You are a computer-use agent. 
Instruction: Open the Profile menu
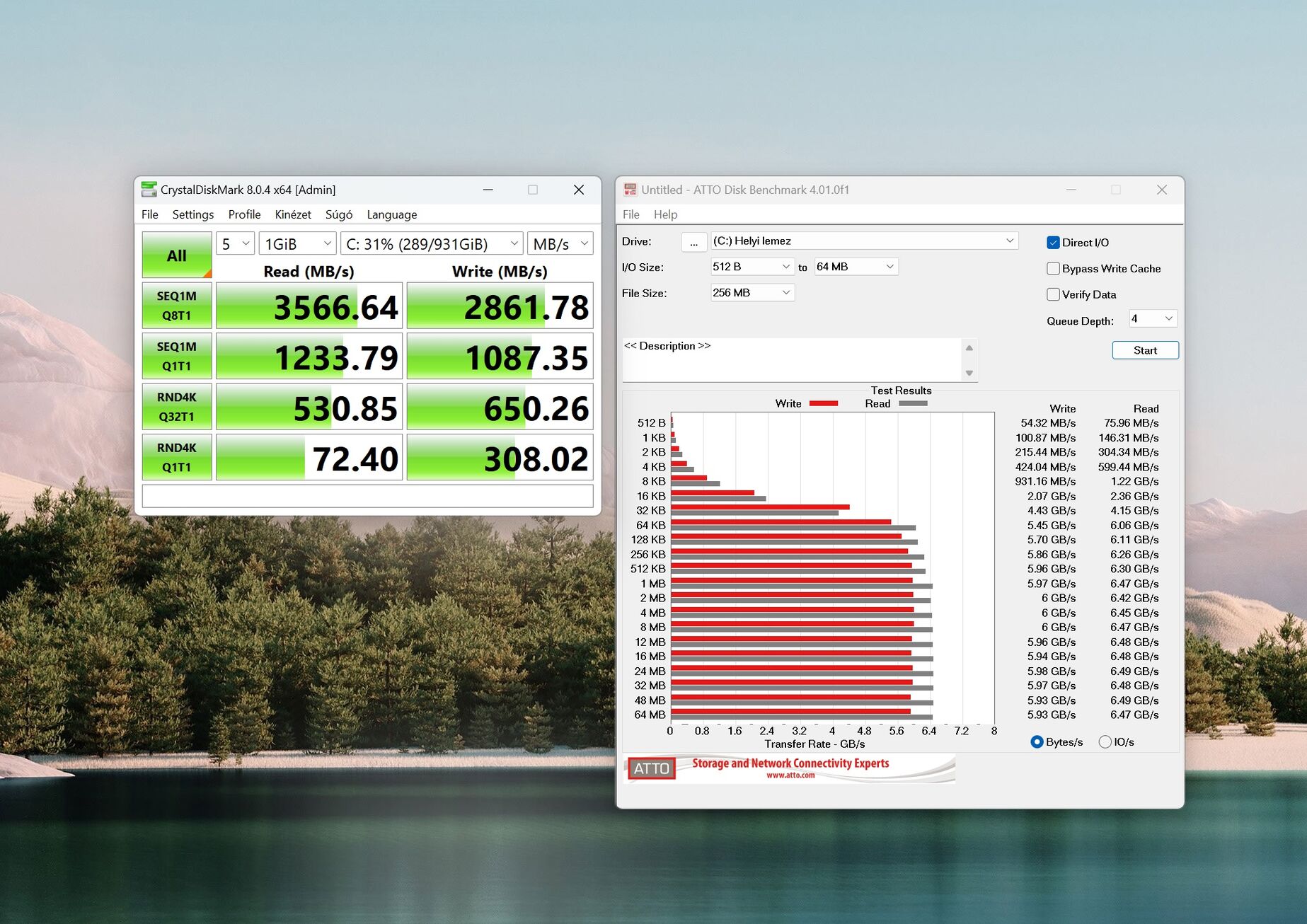coord(244,214)
